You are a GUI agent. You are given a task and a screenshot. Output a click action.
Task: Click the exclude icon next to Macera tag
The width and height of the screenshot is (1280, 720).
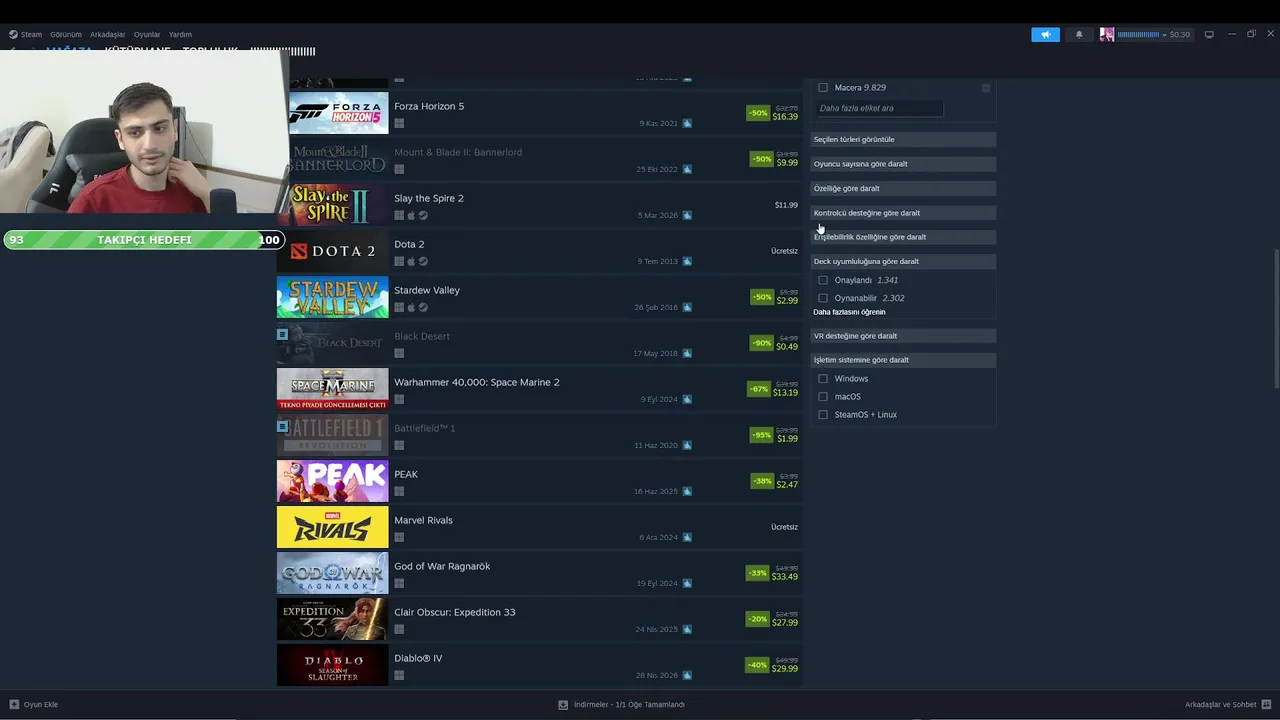[986, 88]
